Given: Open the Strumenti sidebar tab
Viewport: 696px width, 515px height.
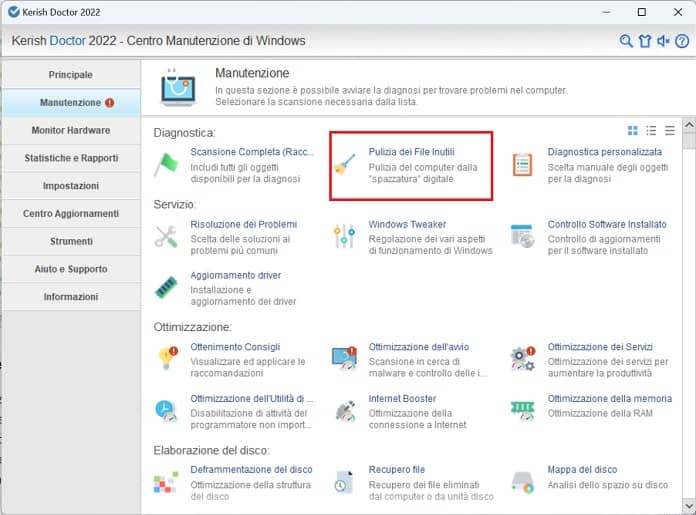Looking at the screenshot, I should [71, 242].
